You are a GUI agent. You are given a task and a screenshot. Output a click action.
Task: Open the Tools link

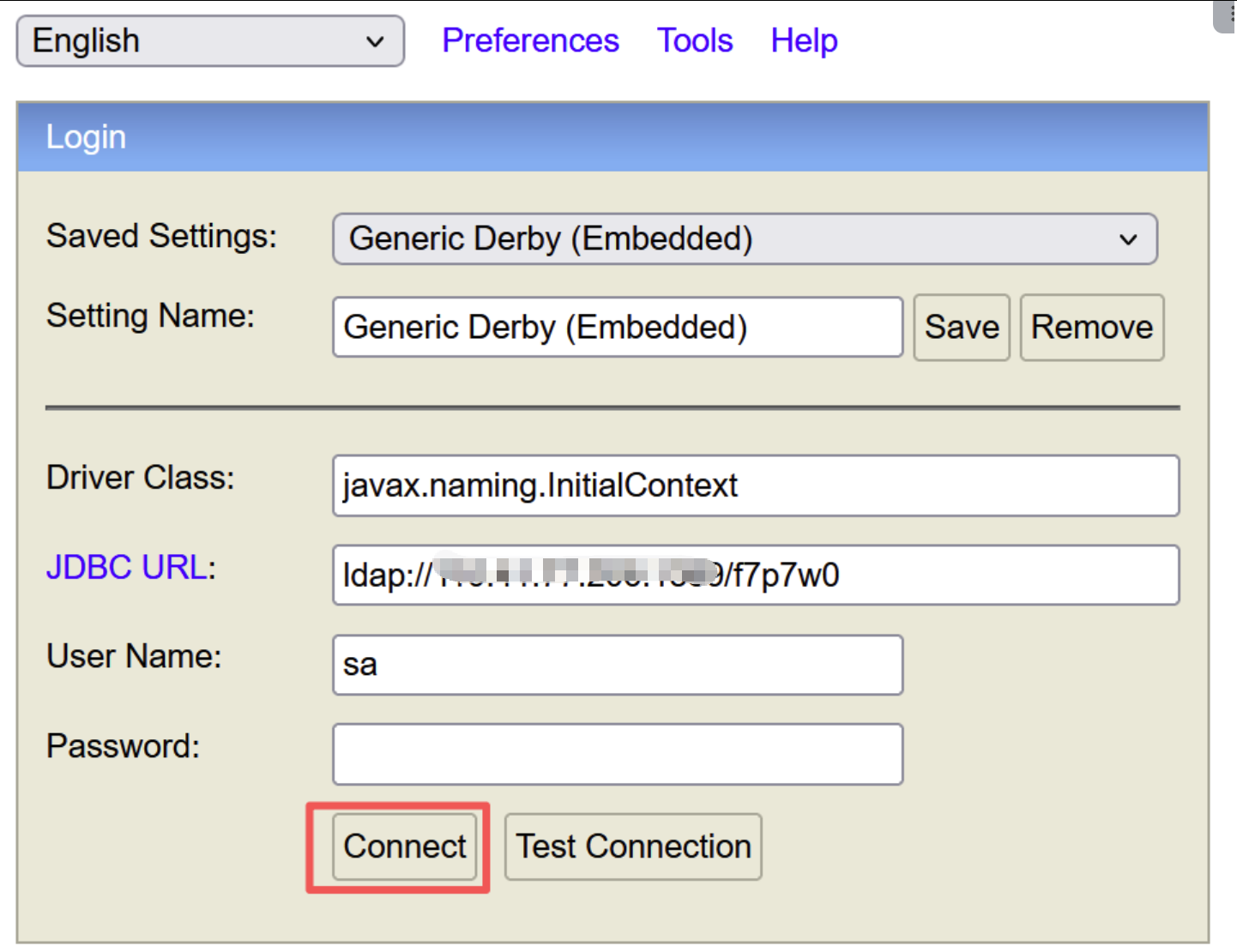coord(695,40)
